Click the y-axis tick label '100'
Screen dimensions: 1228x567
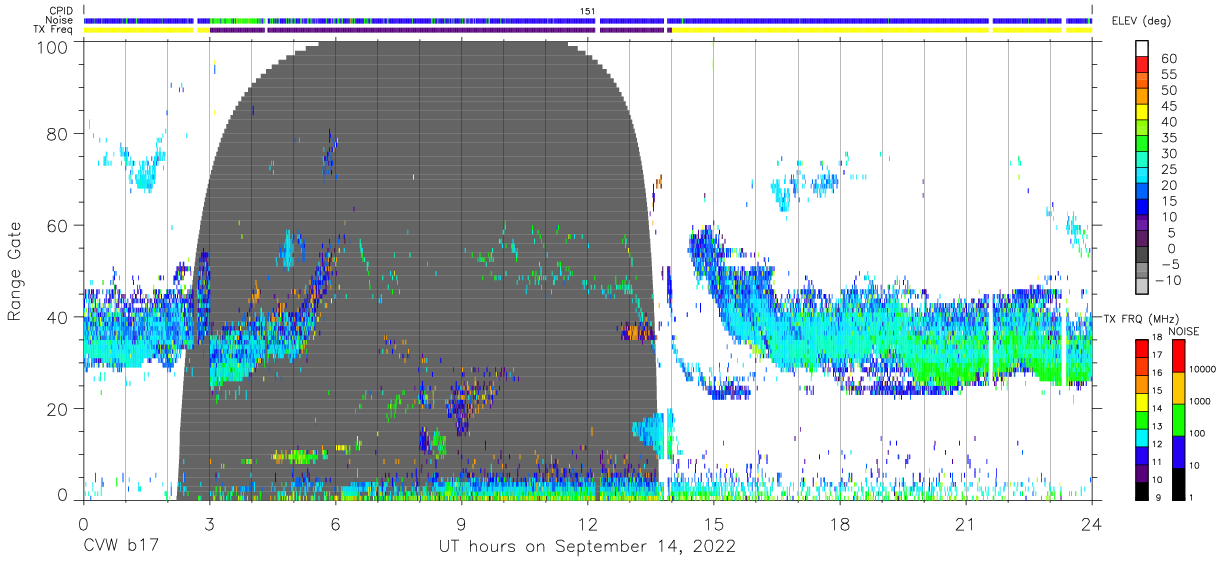[54, 47]
